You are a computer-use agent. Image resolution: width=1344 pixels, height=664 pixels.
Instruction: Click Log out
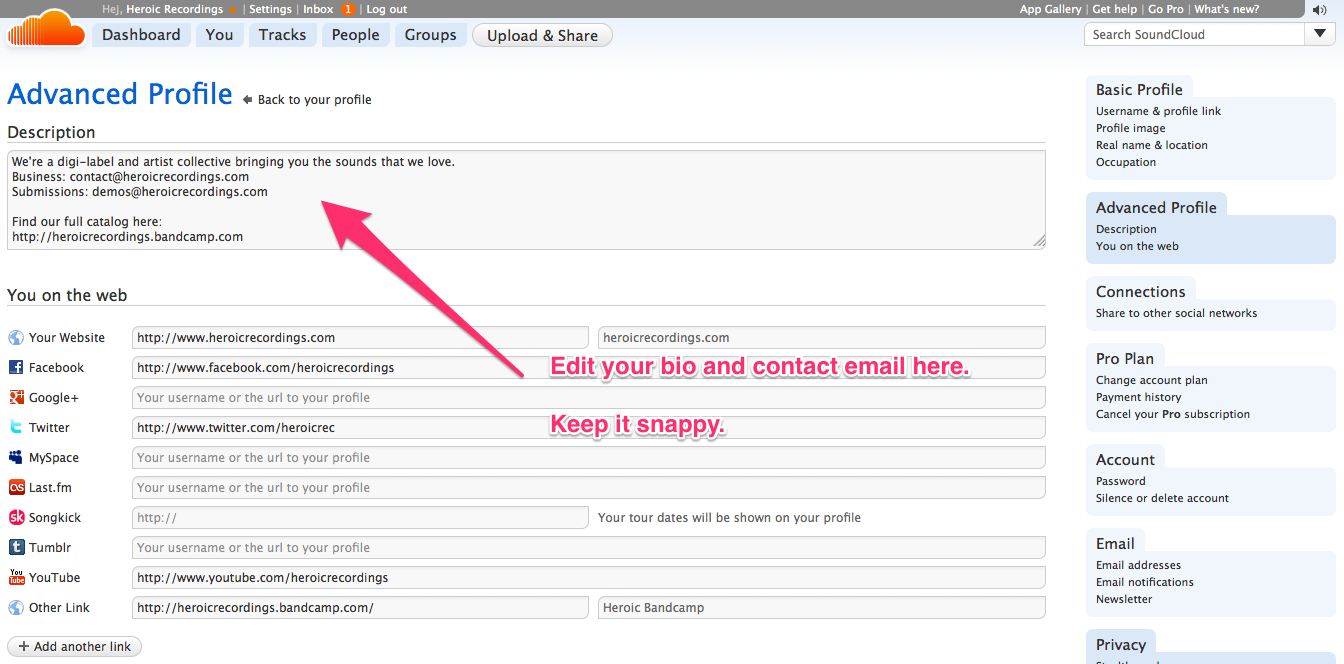pyautogui.click(x=386, y=10)
